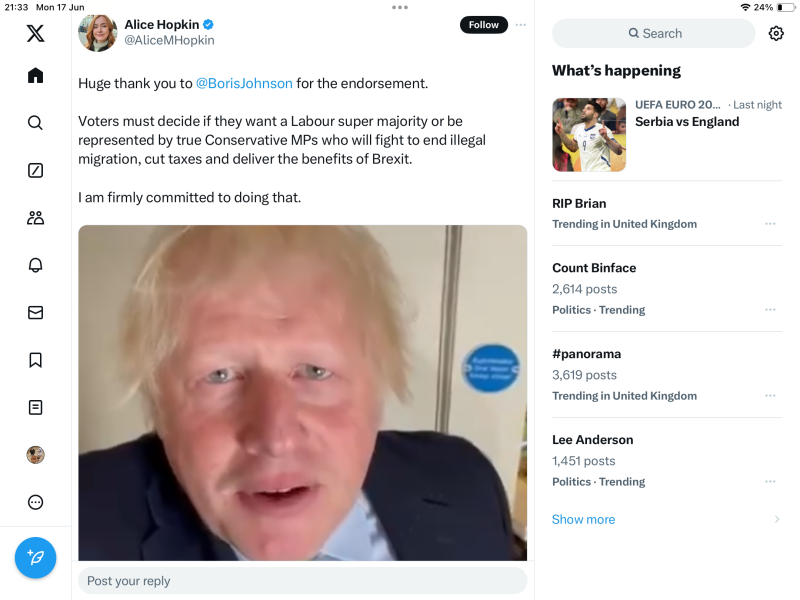
Task: Click the Search input field
Action: [654, 33]
